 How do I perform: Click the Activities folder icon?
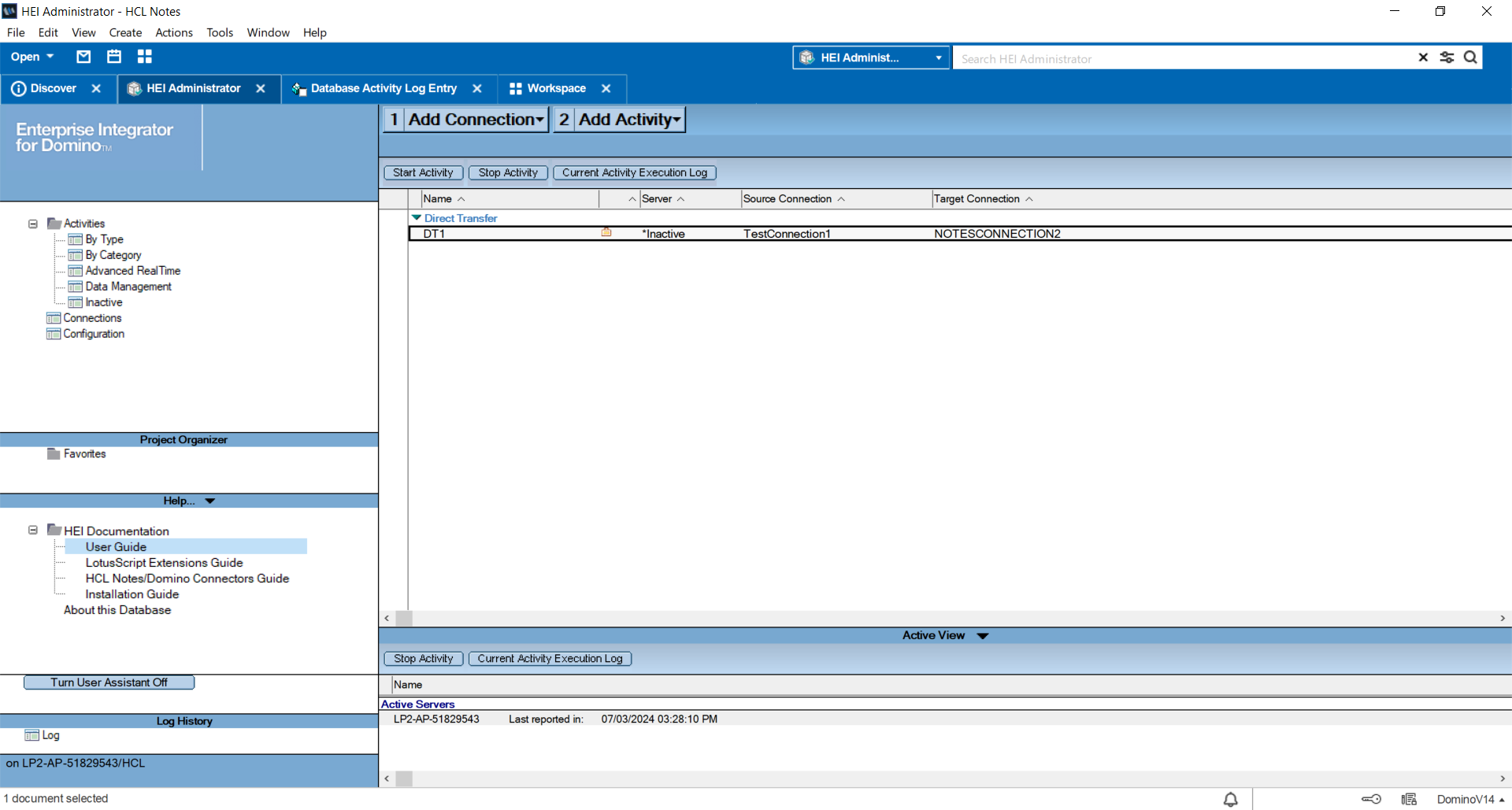[x=54, y=224]
